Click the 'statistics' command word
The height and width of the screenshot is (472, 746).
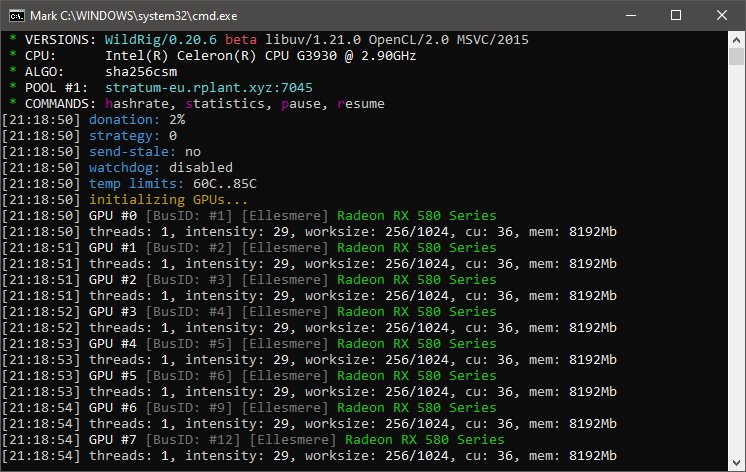click(x=225, y=104)
